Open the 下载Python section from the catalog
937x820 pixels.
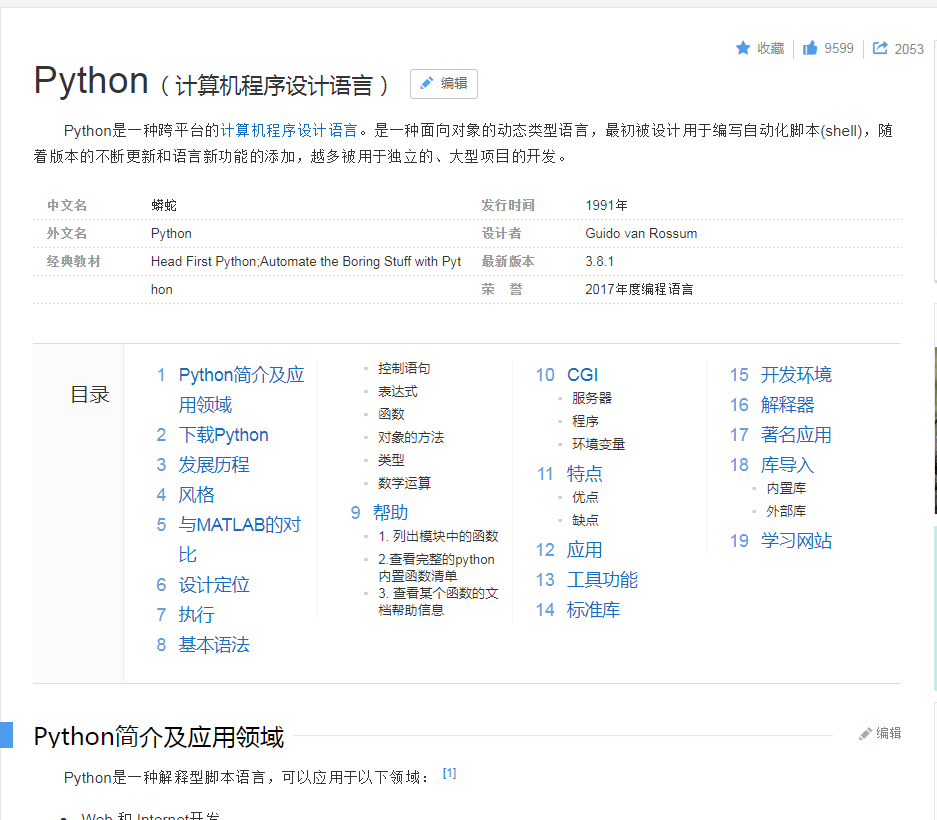click(222, 434)
